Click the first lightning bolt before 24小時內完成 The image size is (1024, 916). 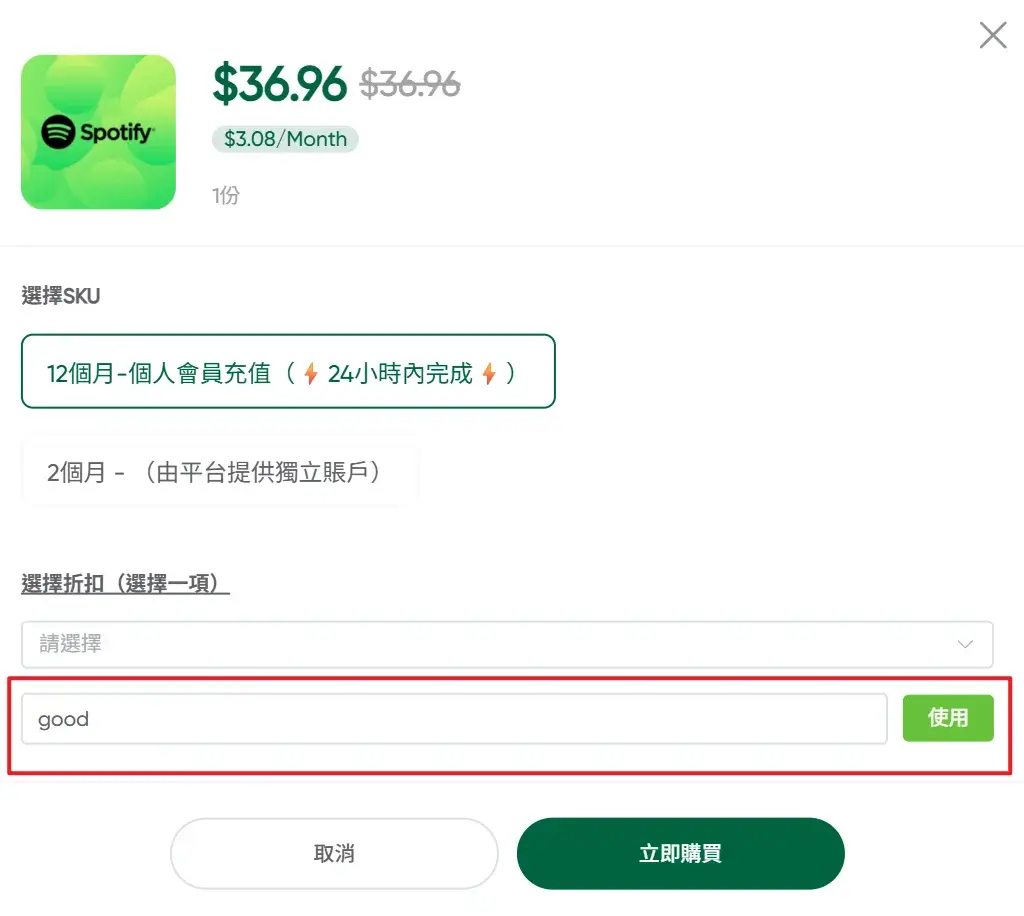(x=311, y=374)
